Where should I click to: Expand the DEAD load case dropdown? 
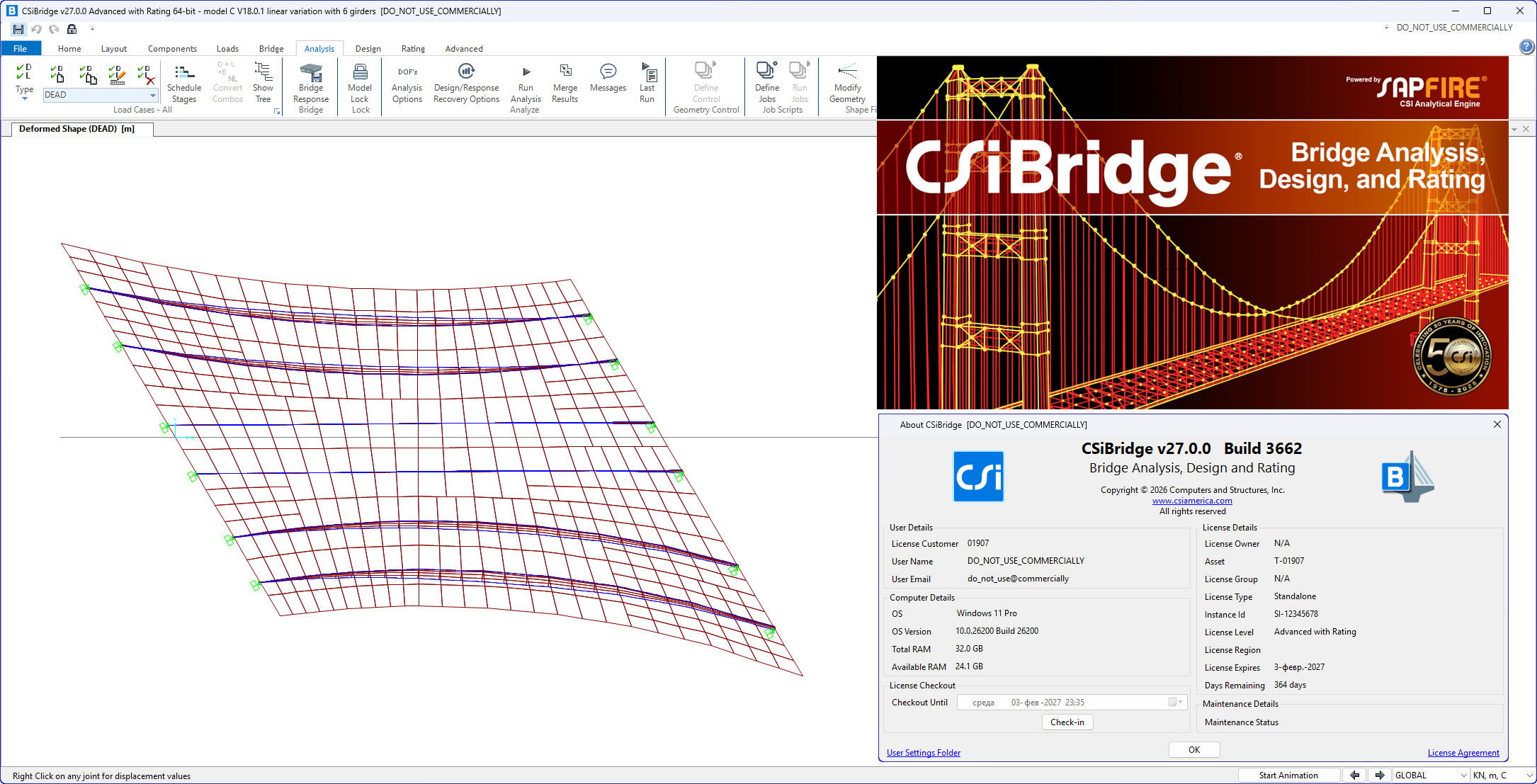pos(152,95)
